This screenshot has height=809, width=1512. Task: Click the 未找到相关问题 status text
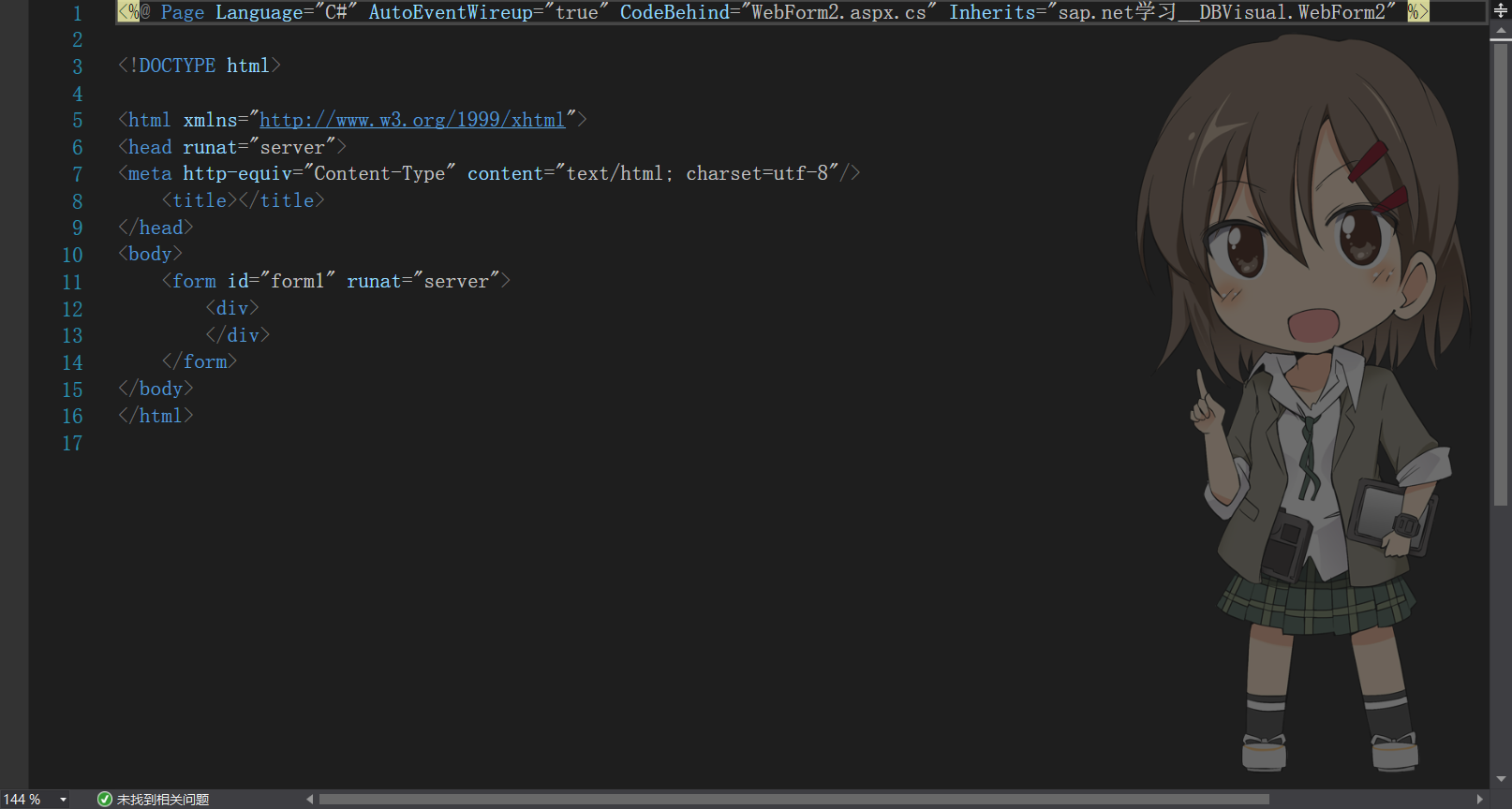pyautogui.click(x=163, y=800)
